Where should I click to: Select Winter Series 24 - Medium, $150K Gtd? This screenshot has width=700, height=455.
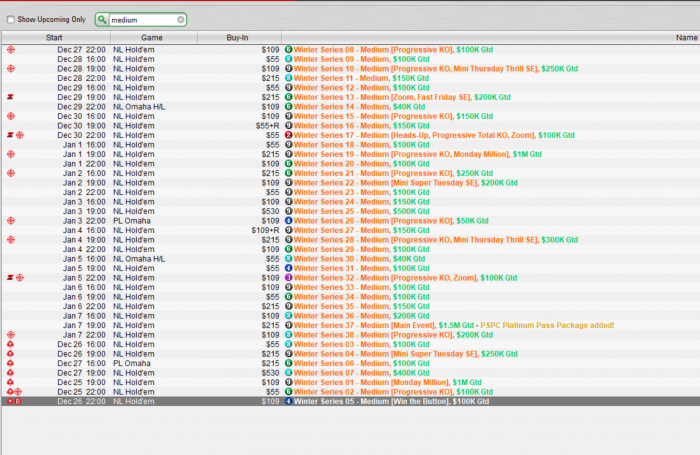[x=362, y=202]
